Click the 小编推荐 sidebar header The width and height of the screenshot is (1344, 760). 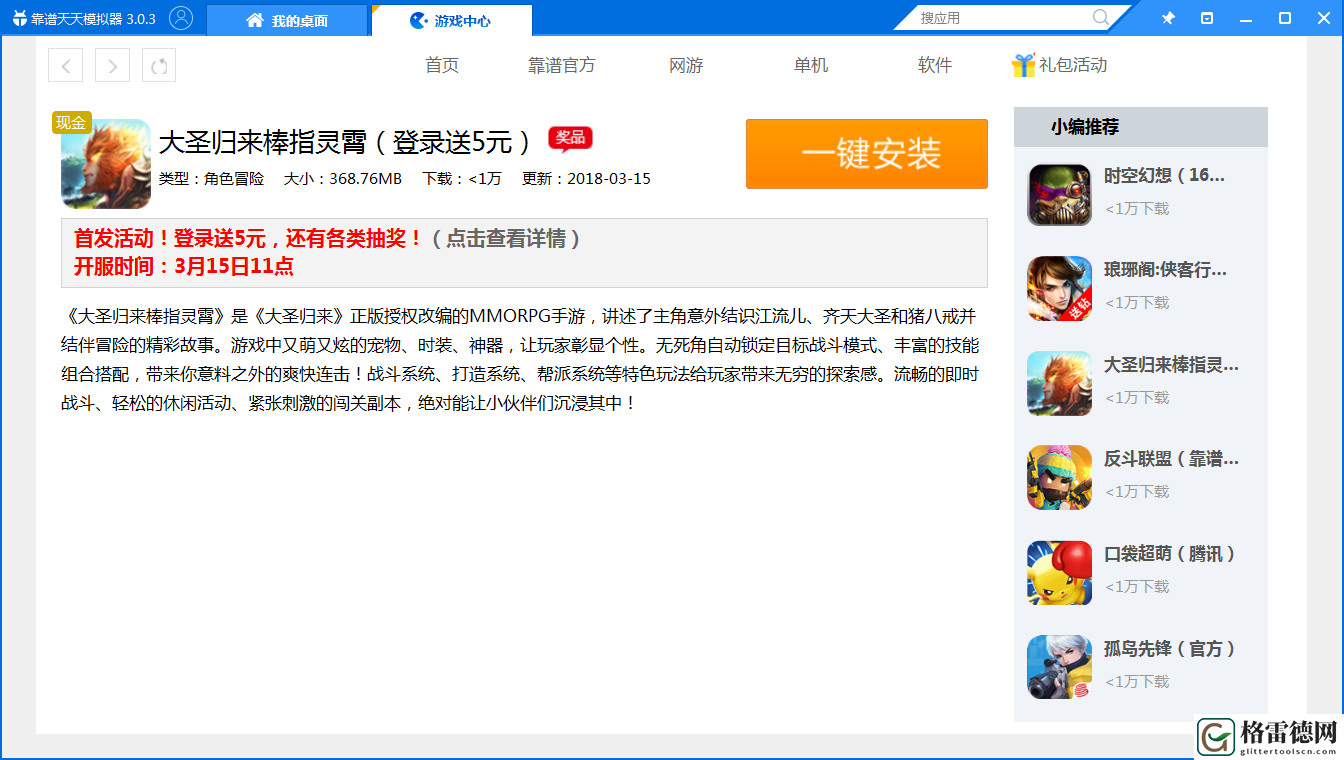(1141, 127)
